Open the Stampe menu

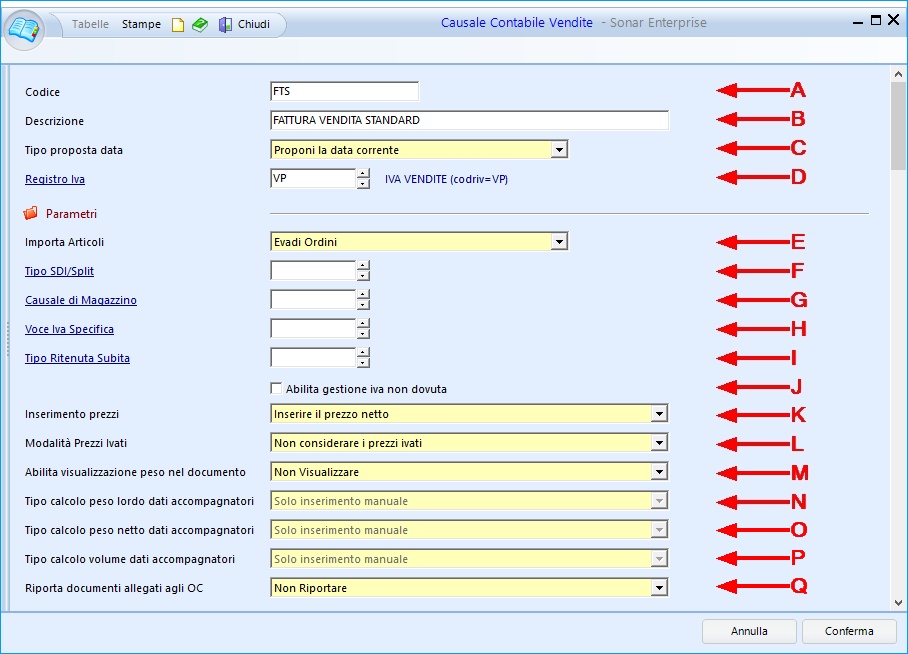(x=141, y=24)
